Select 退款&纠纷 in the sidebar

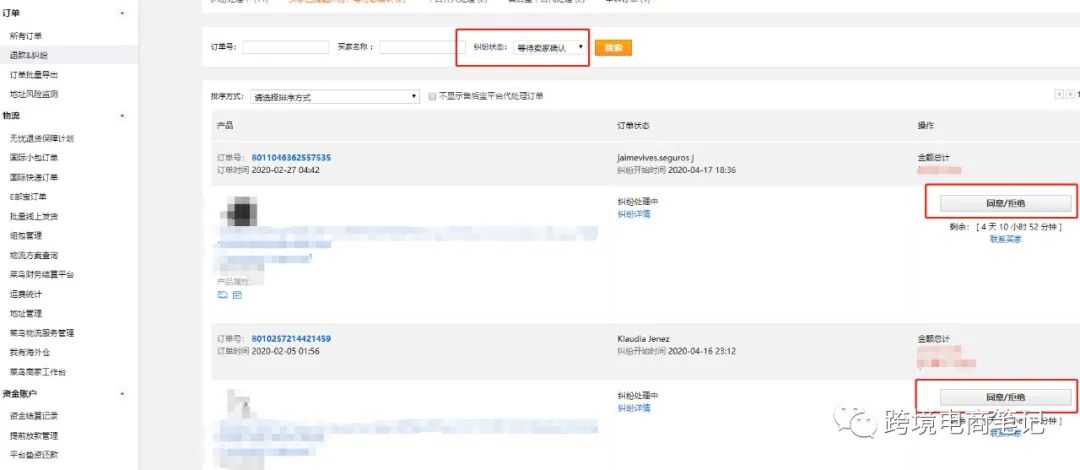(x=29, y=55)
